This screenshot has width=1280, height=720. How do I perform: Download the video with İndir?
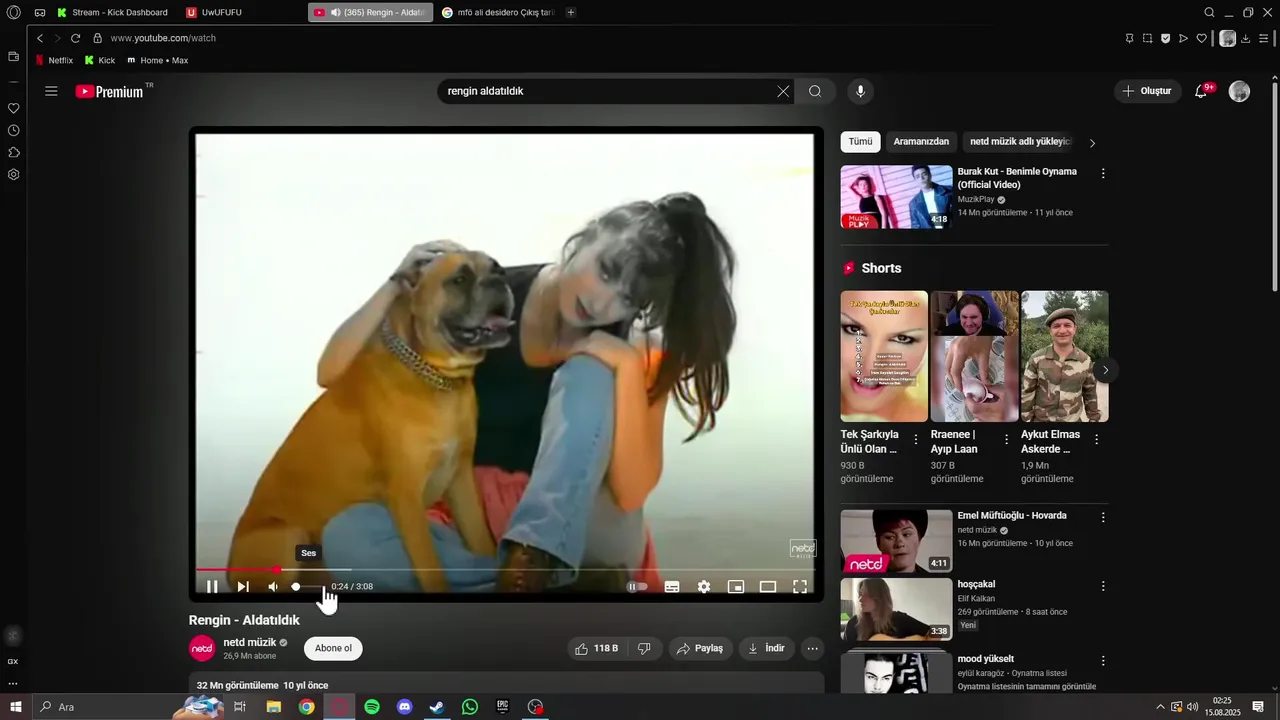tap(766, 648)
